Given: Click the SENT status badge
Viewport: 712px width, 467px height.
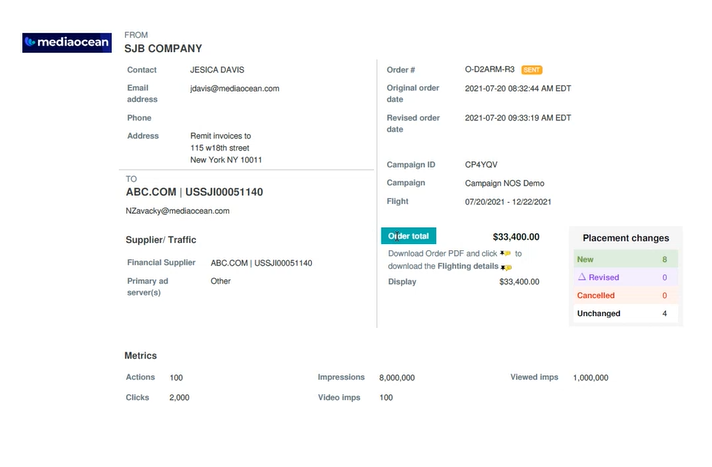Looking at the screenshot, I should click(532, 70).
